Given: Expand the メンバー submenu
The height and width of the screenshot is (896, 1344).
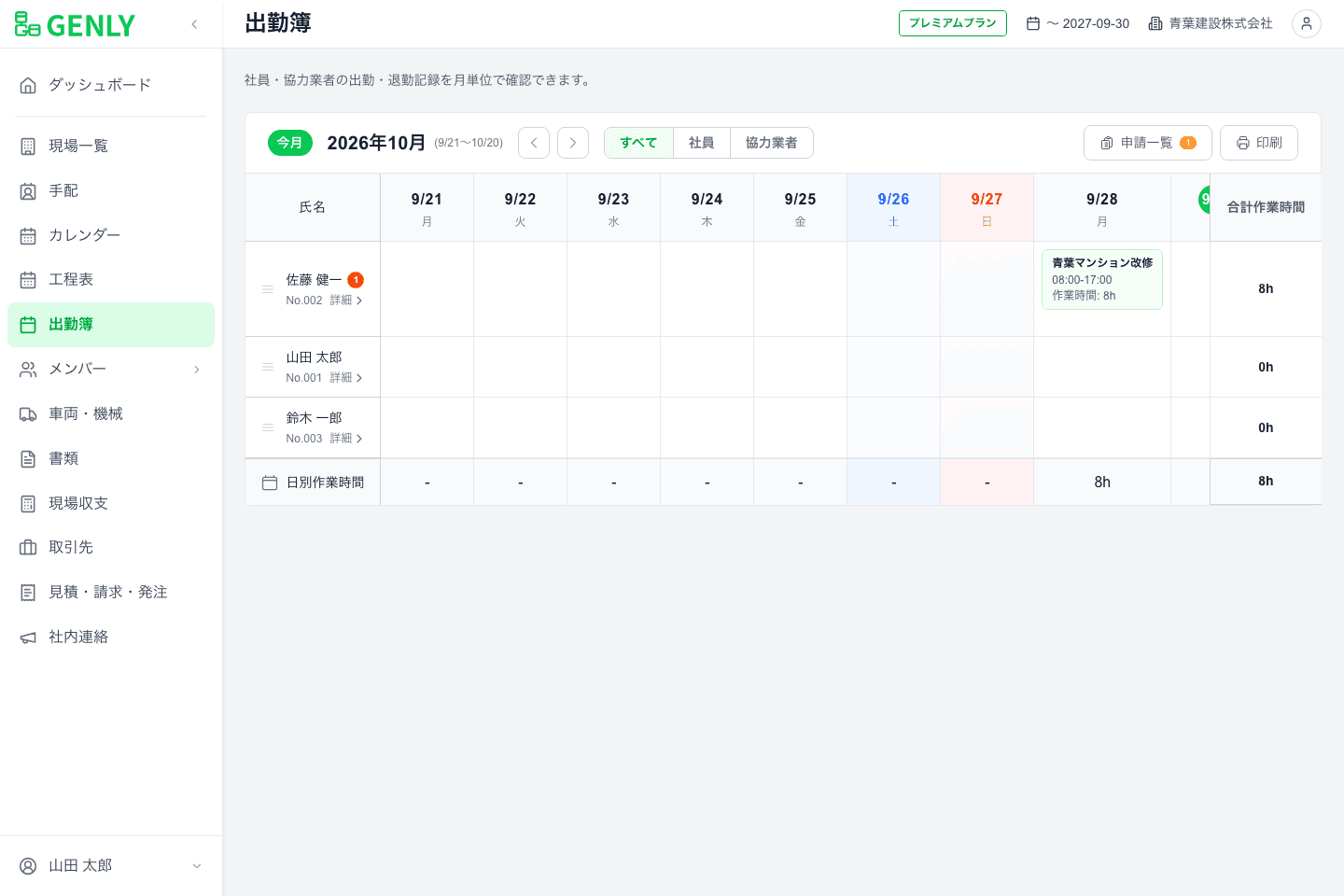Looking at the screenshot, I should coord(197,370).
